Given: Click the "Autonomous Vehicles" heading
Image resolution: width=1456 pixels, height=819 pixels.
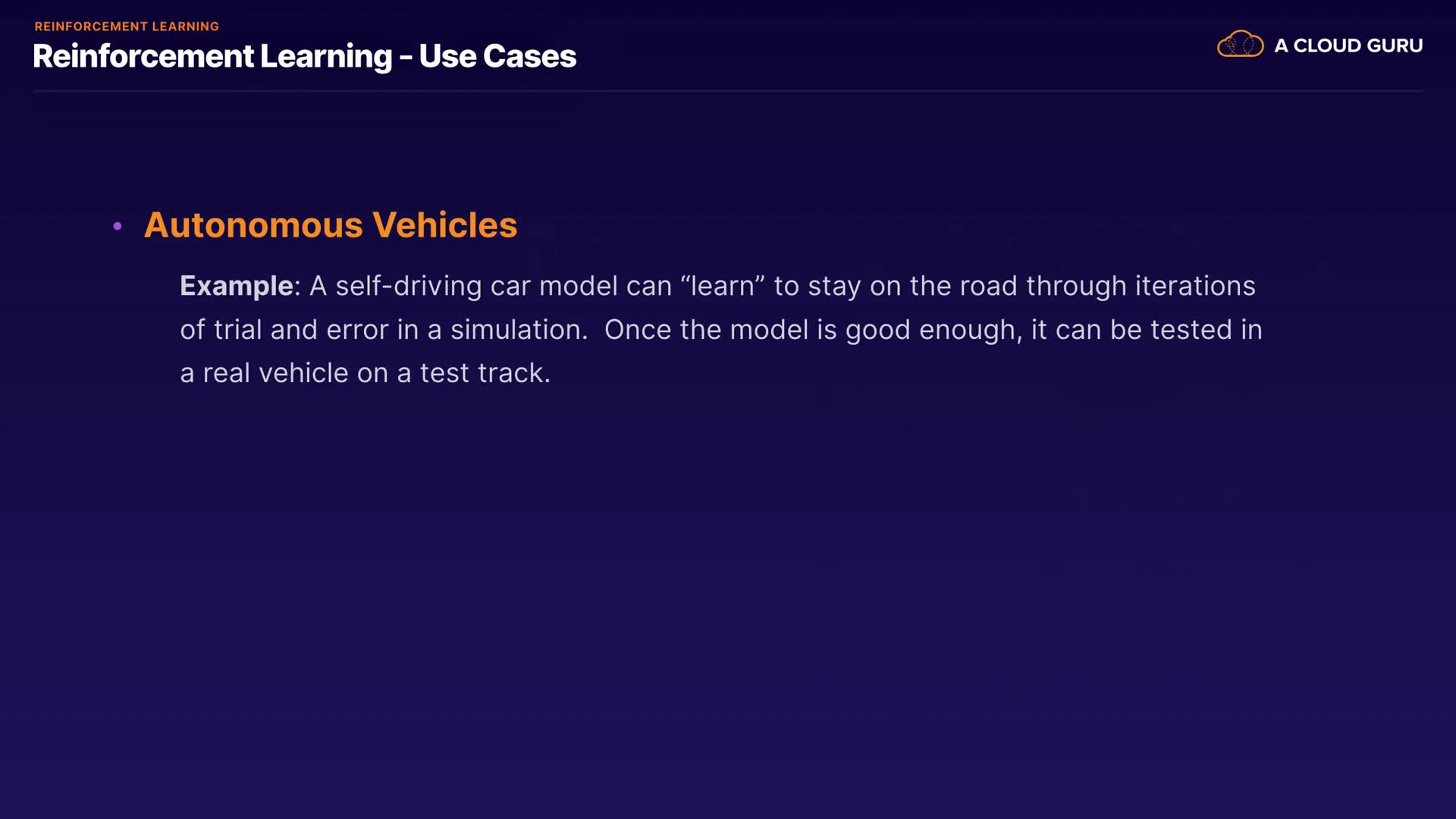Looking at the screenshot, I should [x=331, y=225].
